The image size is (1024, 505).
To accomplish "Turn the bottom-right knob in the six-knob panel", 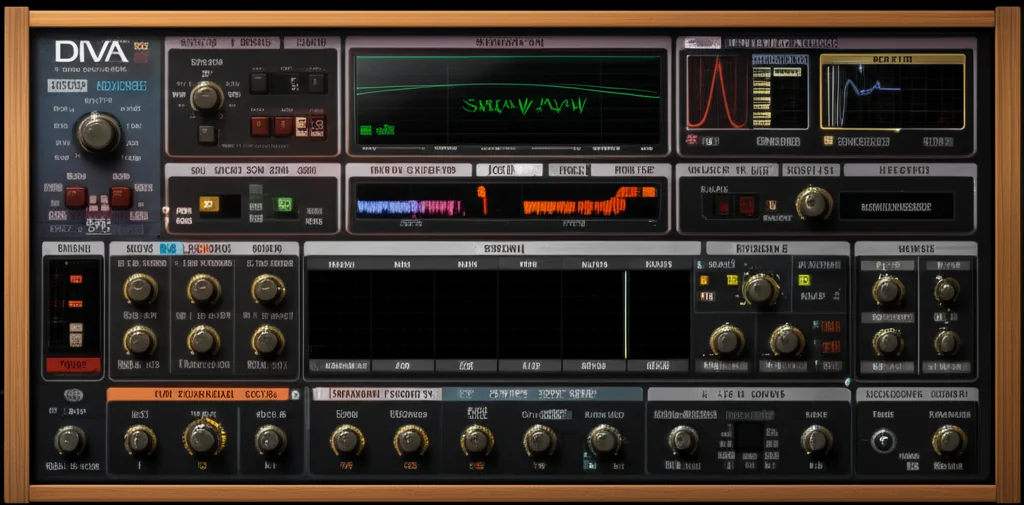I will coord(268,340).
